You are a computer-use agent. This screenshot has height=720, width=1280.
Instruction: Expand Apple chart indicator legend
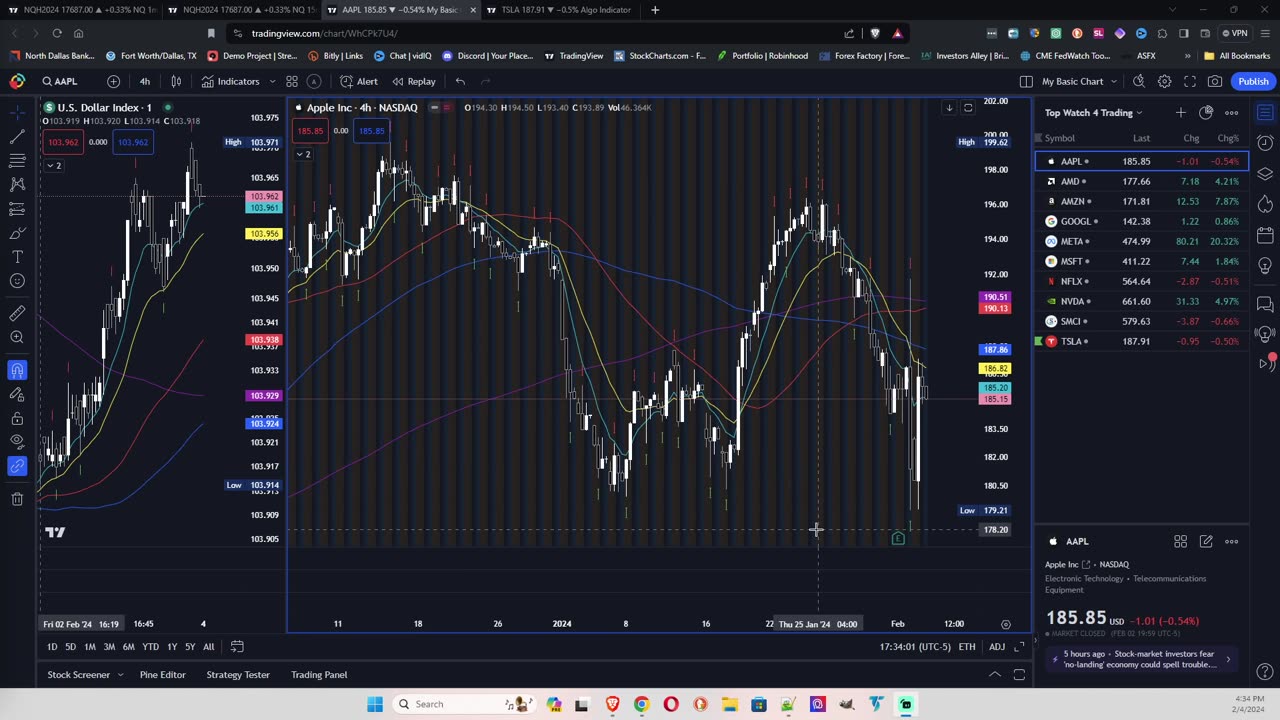tap(303, 154)
